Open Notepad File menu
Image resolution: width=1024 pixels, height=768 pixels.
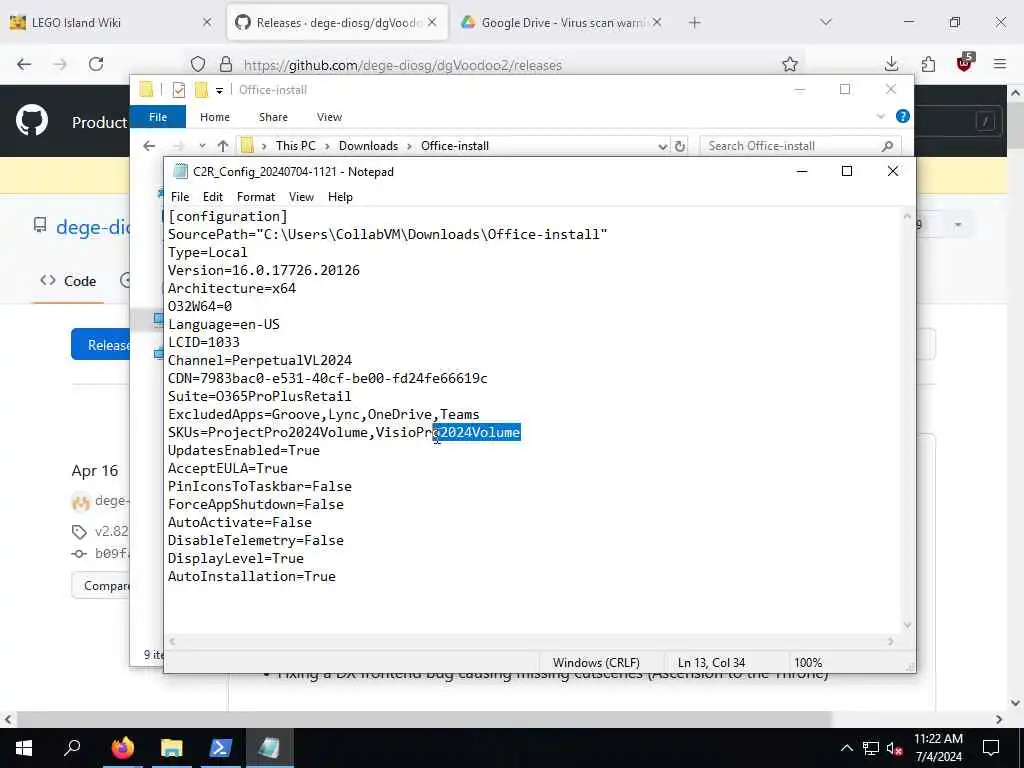click(180, 197)
